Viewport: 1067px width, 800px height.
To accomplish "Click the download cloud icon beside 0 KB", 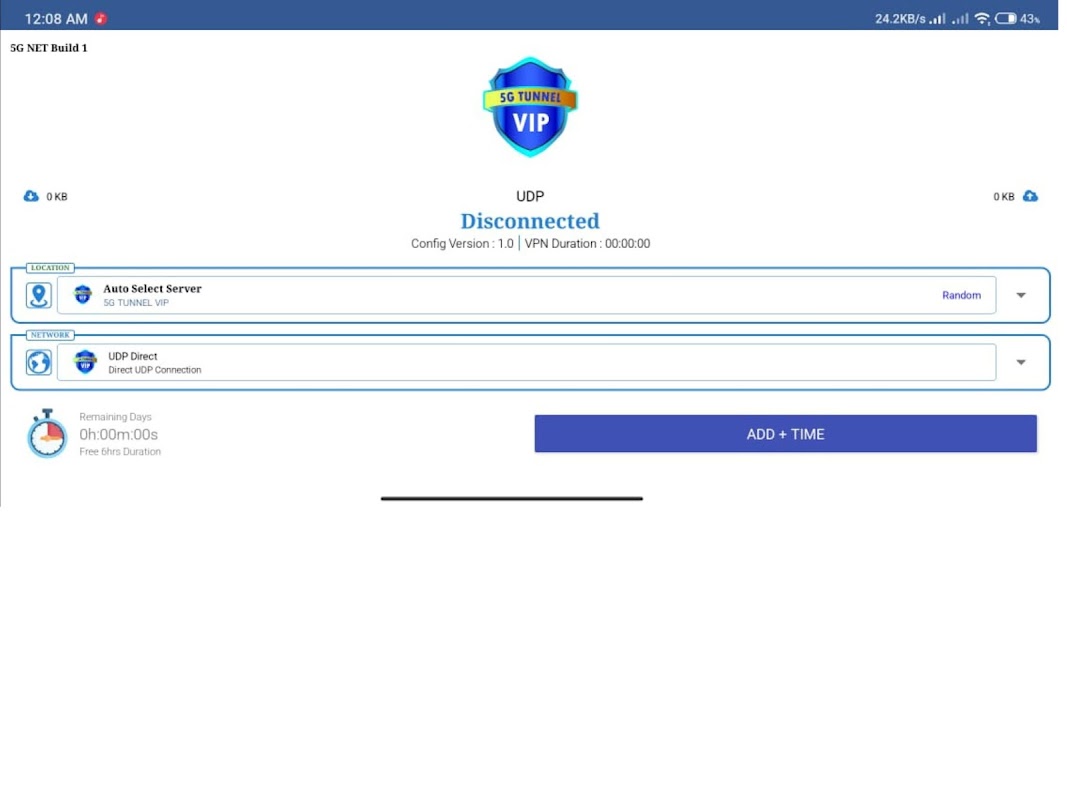I will point(31,197).
